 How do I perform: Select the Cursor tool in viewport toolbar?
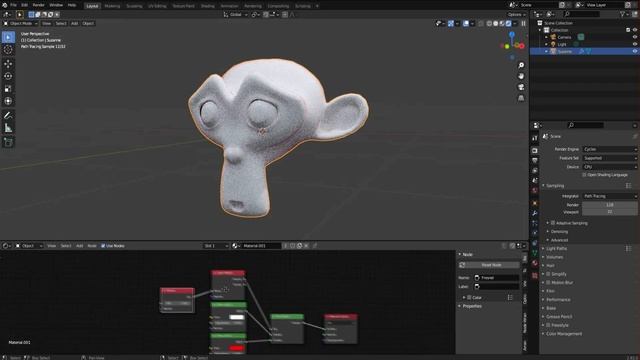(x=8, y=50)
